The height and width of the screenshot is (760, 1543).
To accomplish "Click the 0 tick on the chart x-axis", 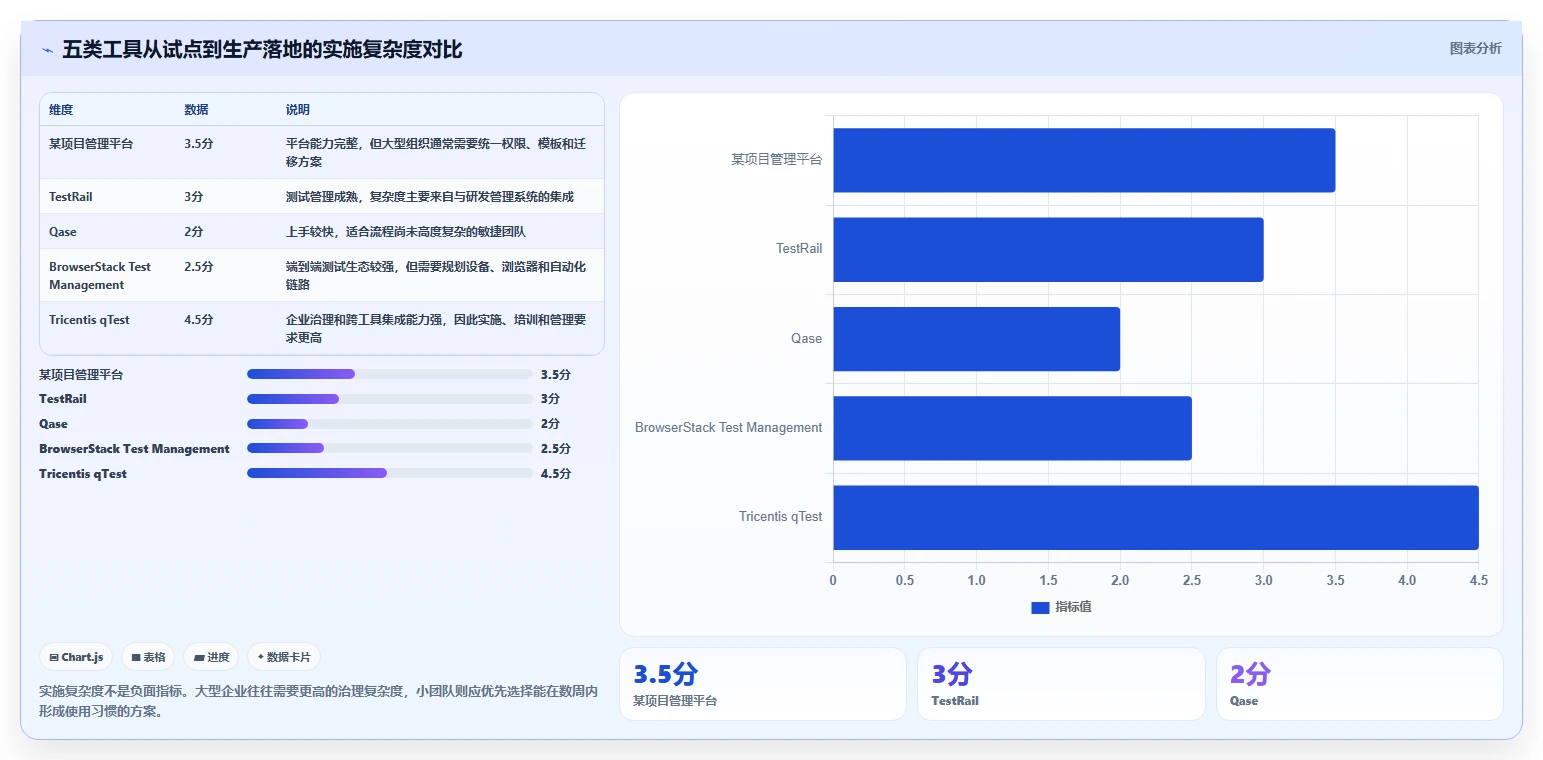I will point(833,580).
